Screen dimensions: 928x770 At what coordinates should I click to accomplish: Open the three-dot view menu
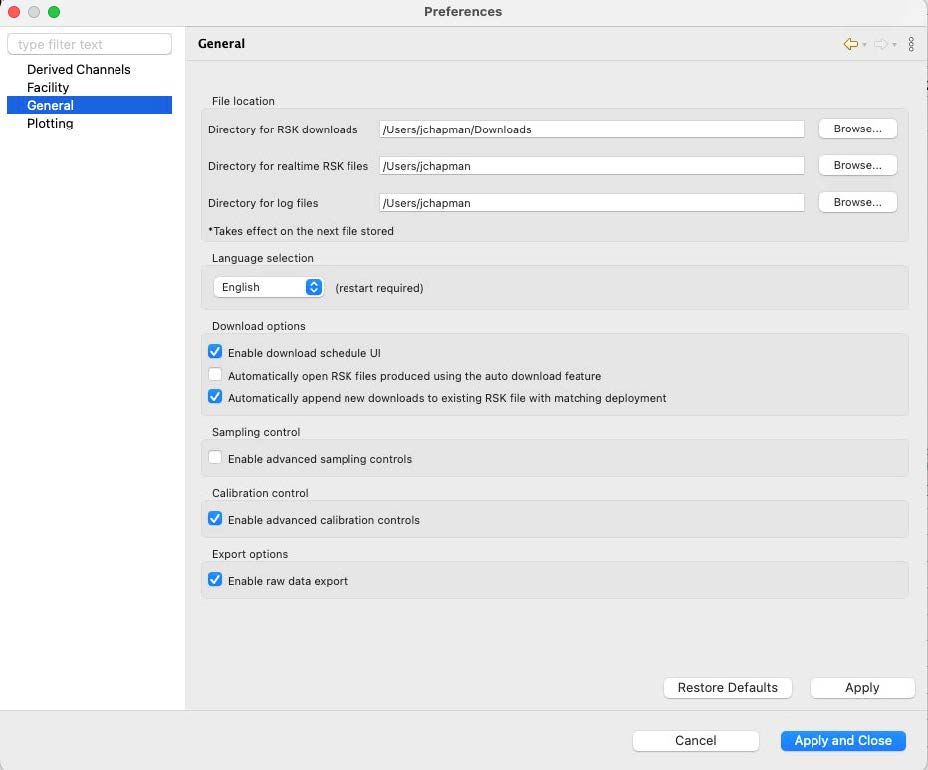pos(911,44)
